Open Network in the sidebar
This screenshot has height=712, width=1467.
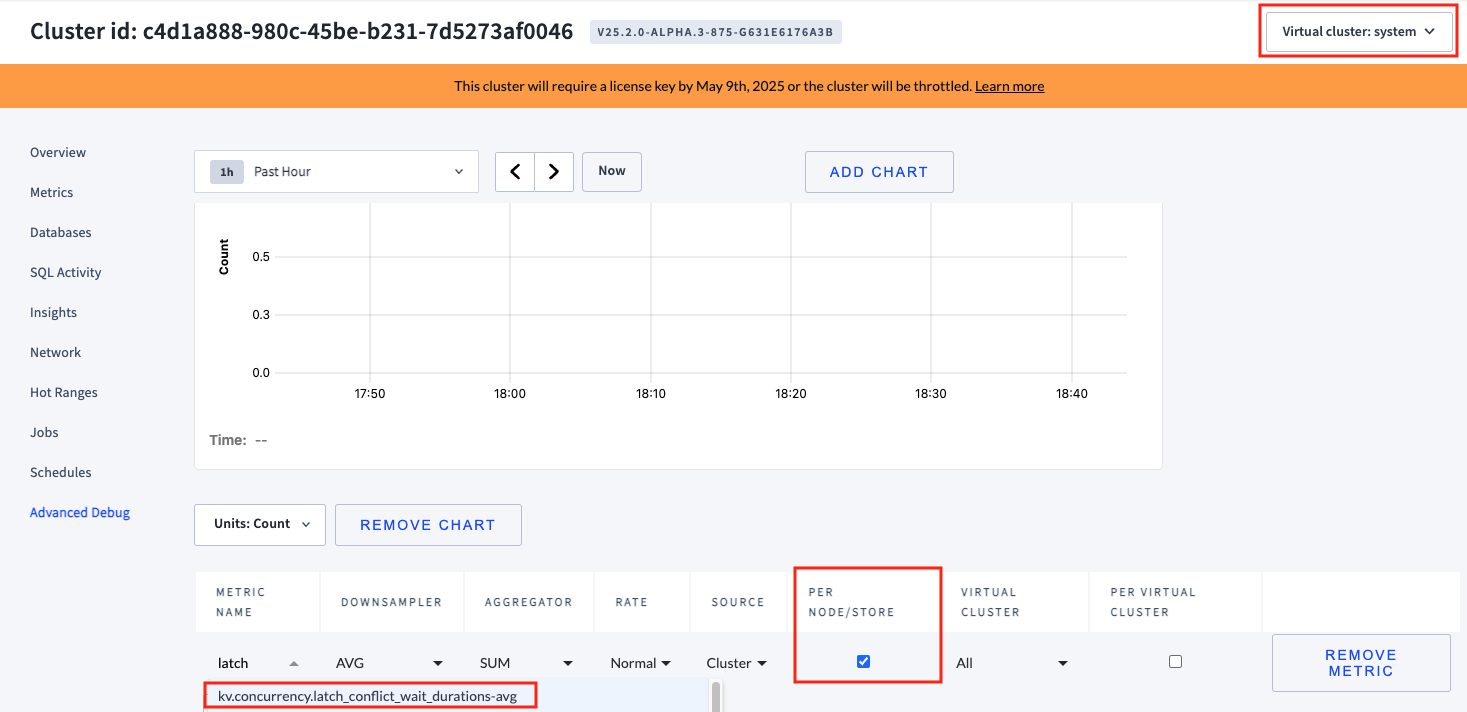click(x=56, y=353)
